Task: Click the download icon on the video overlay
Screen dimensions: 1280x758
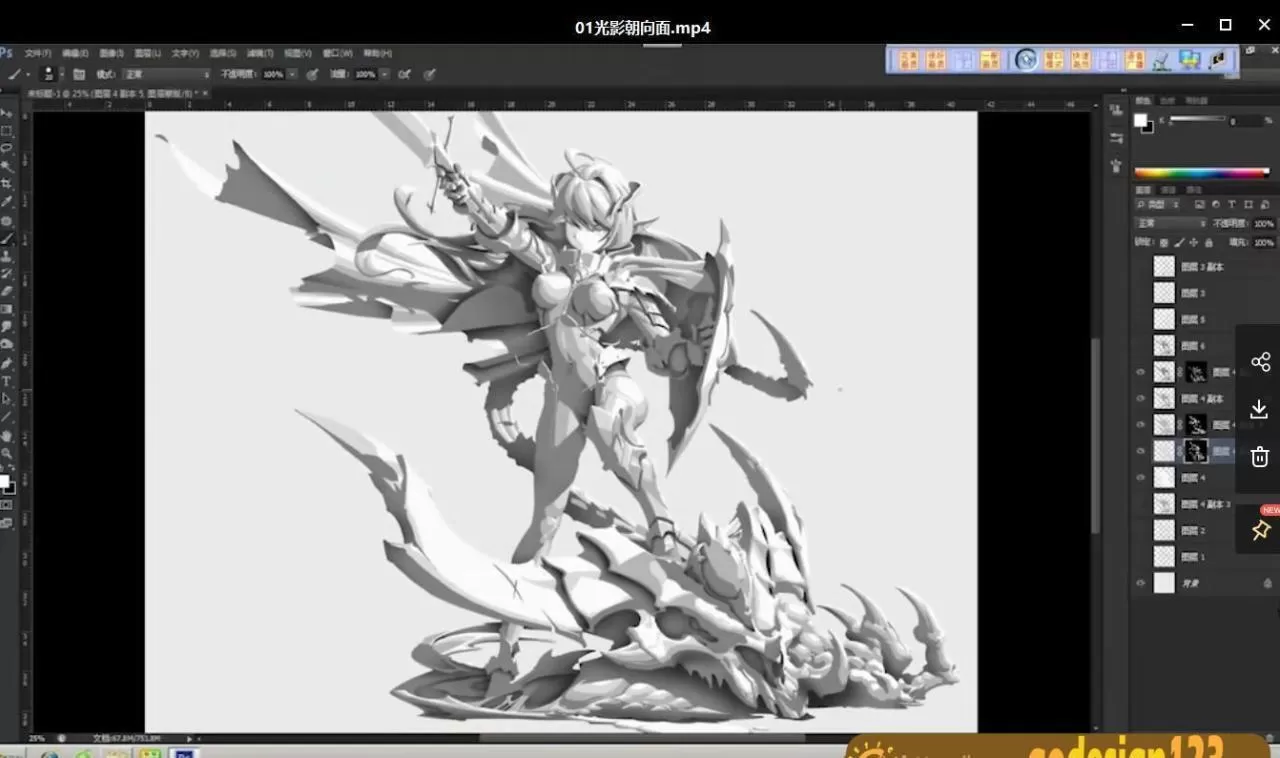Action: coord(1260,409)
